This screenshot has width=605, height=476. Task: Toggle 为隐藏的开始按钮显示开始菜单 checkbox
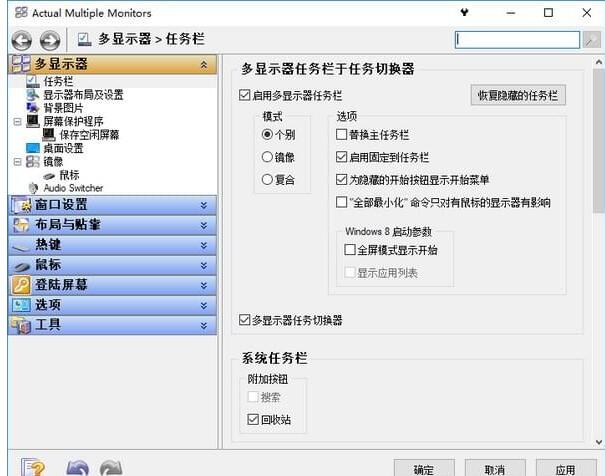coord(341,179)
